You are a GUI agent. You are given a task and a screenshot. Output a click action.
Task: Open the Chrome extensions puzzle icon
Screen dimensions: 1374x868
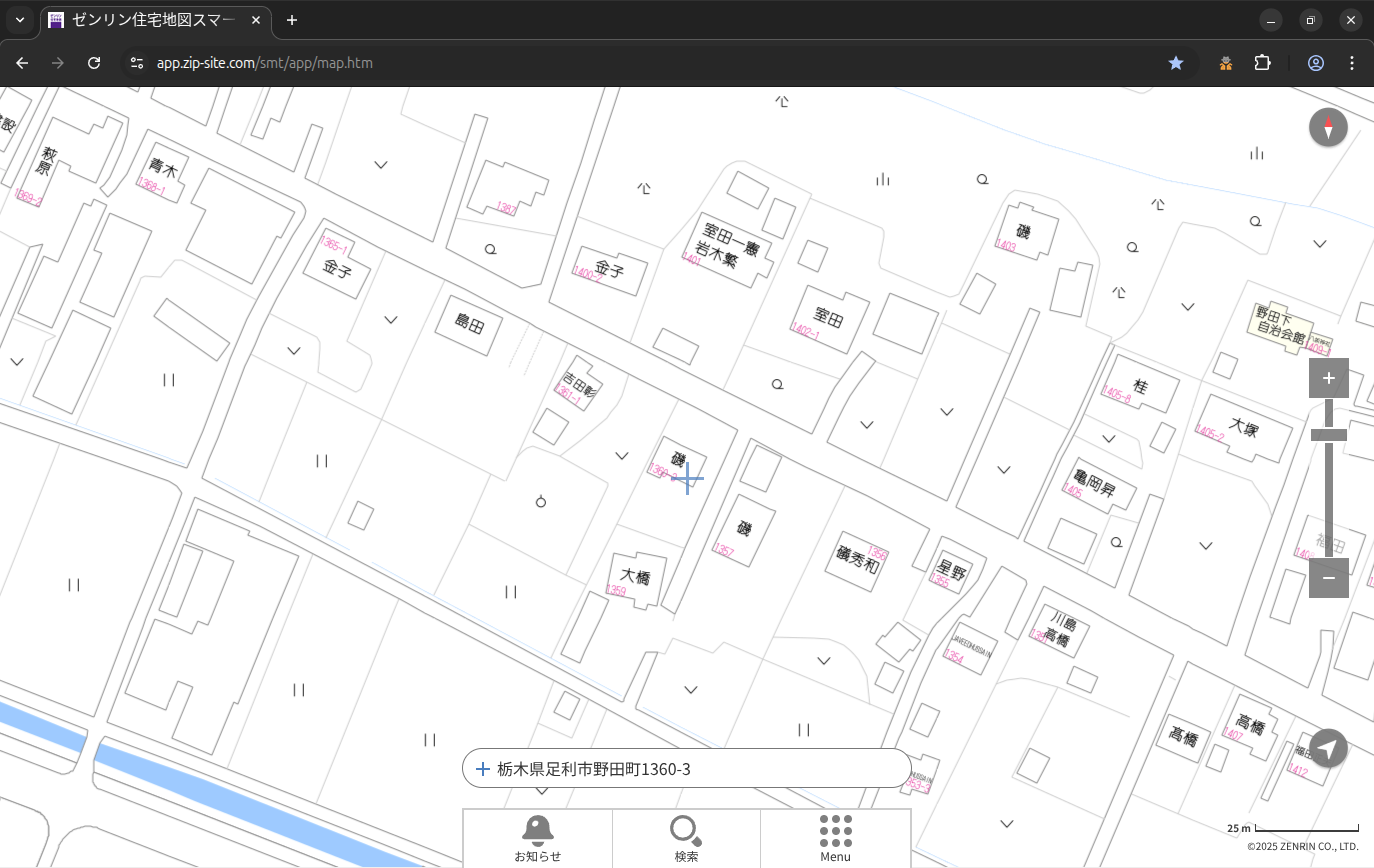tap(1262, 63)
